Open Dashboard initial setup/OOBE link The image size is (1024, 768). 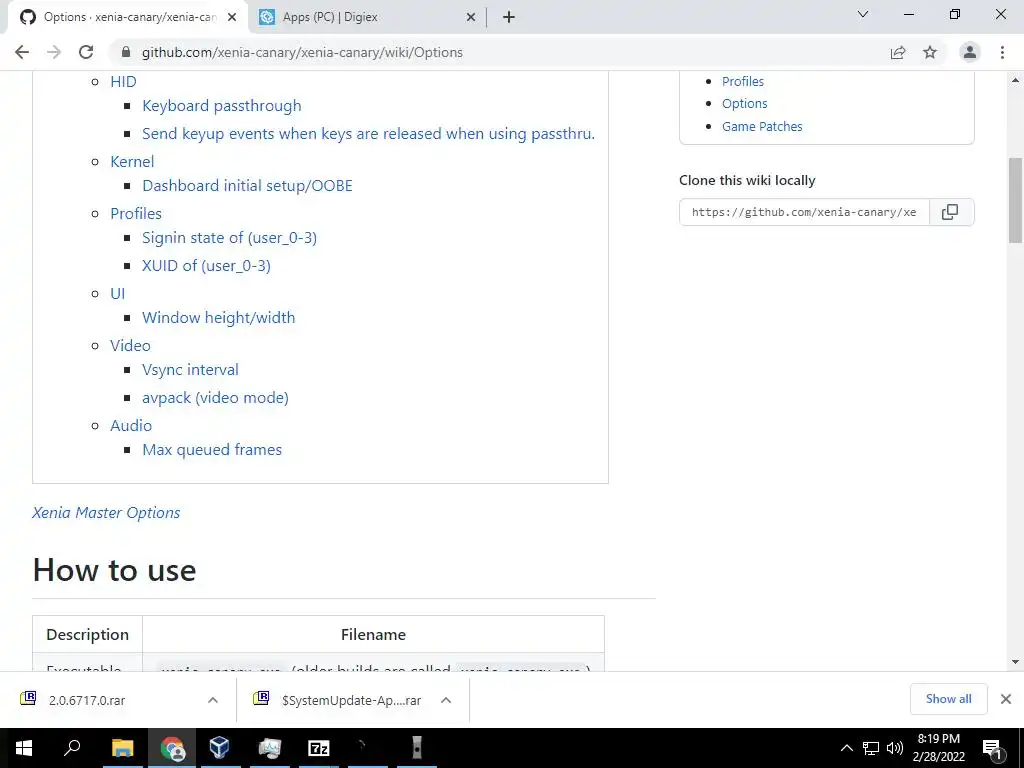(247, 185)
